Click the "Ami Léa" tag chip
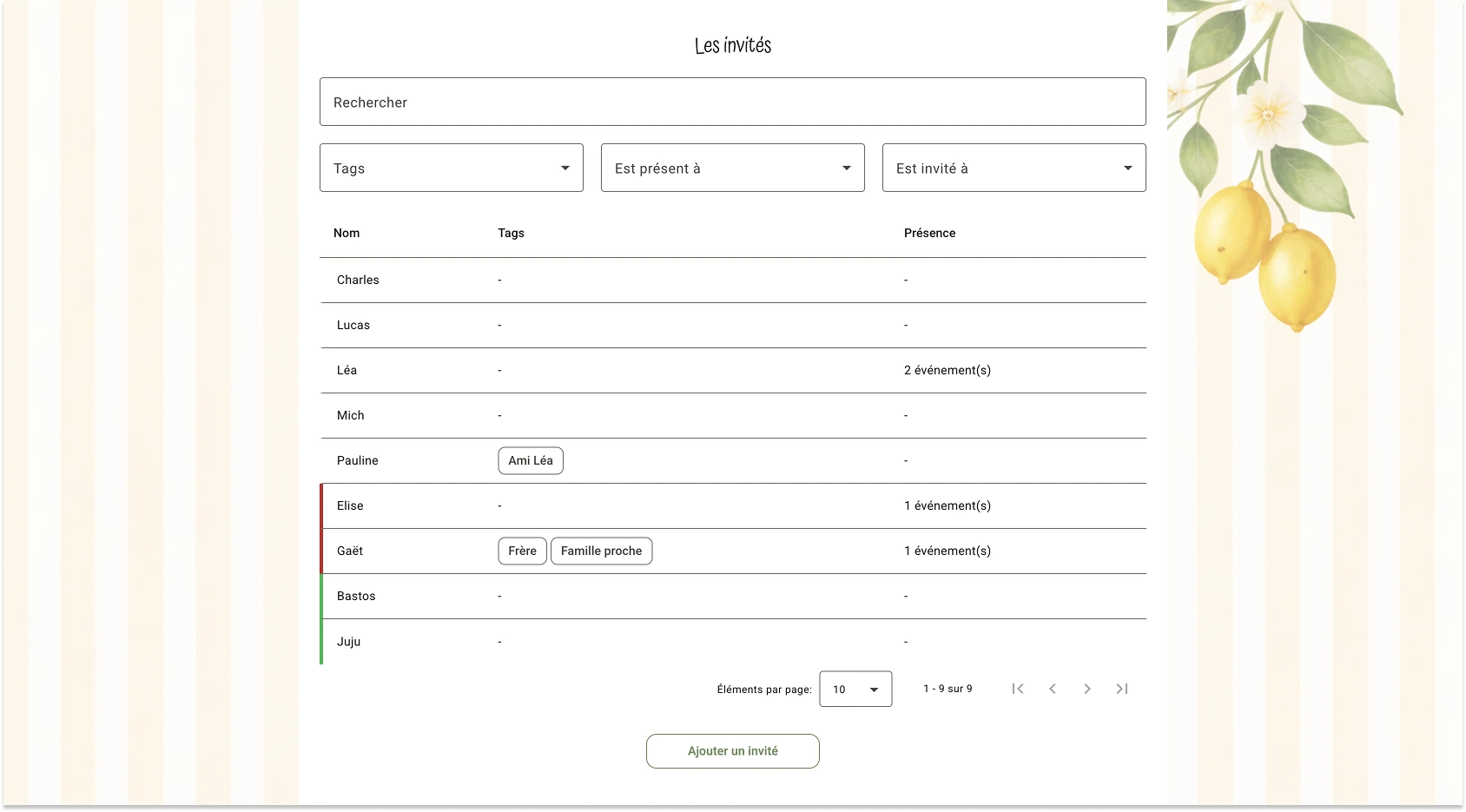 (531, 460)
